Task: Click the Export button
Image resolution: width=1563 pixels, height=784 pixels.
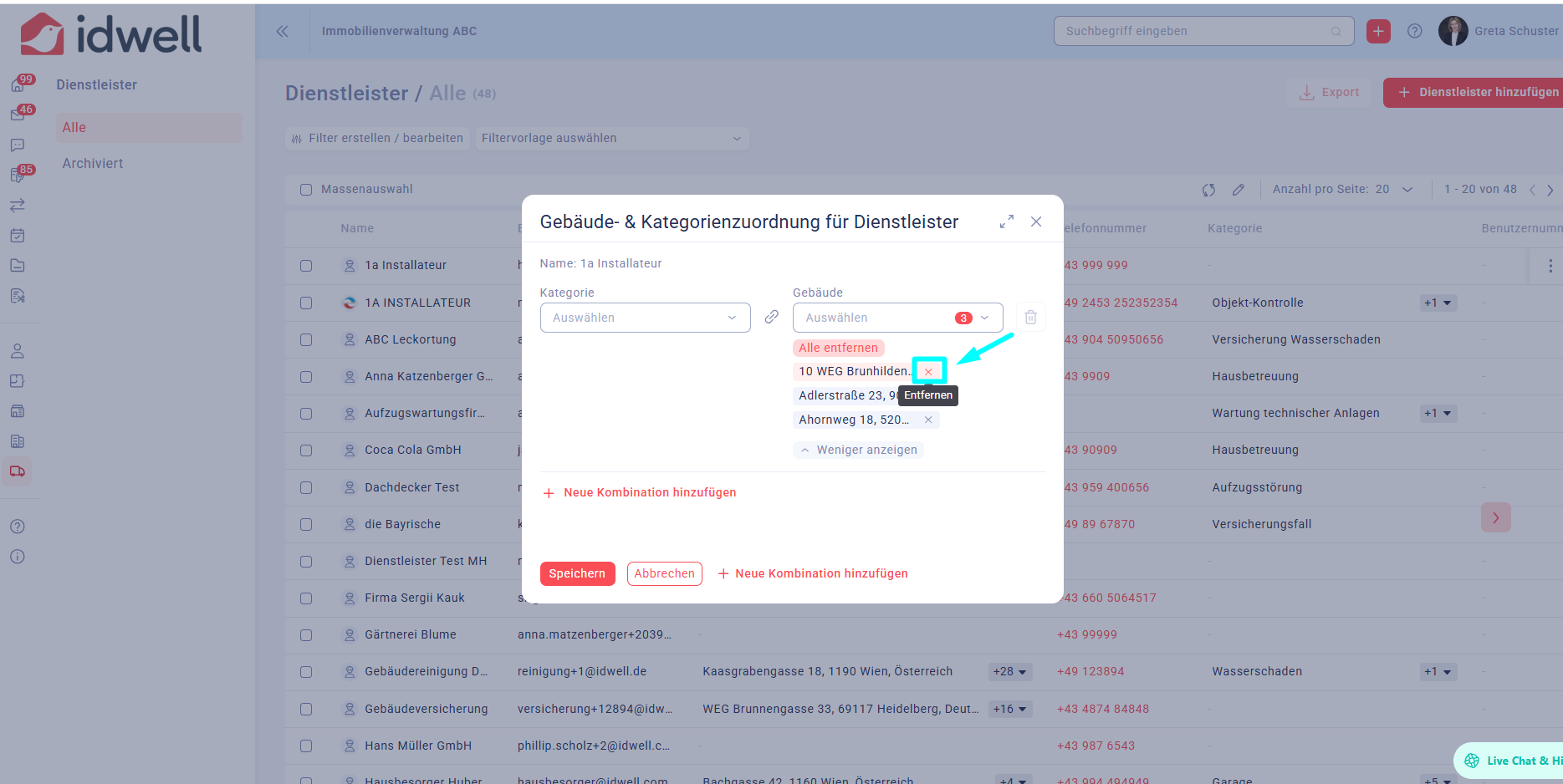Action: (1329, 92)
